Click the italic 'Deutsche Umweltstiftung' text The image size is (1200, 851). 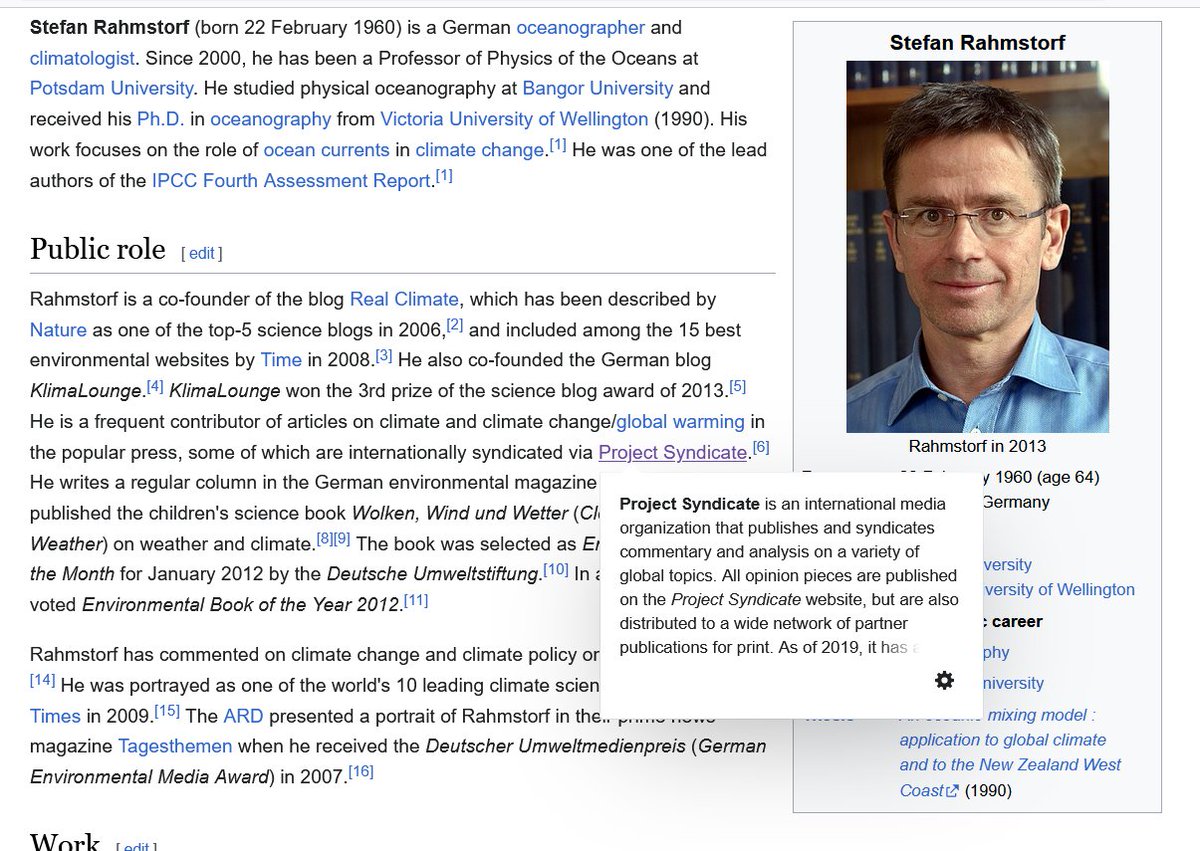(431, 574)
